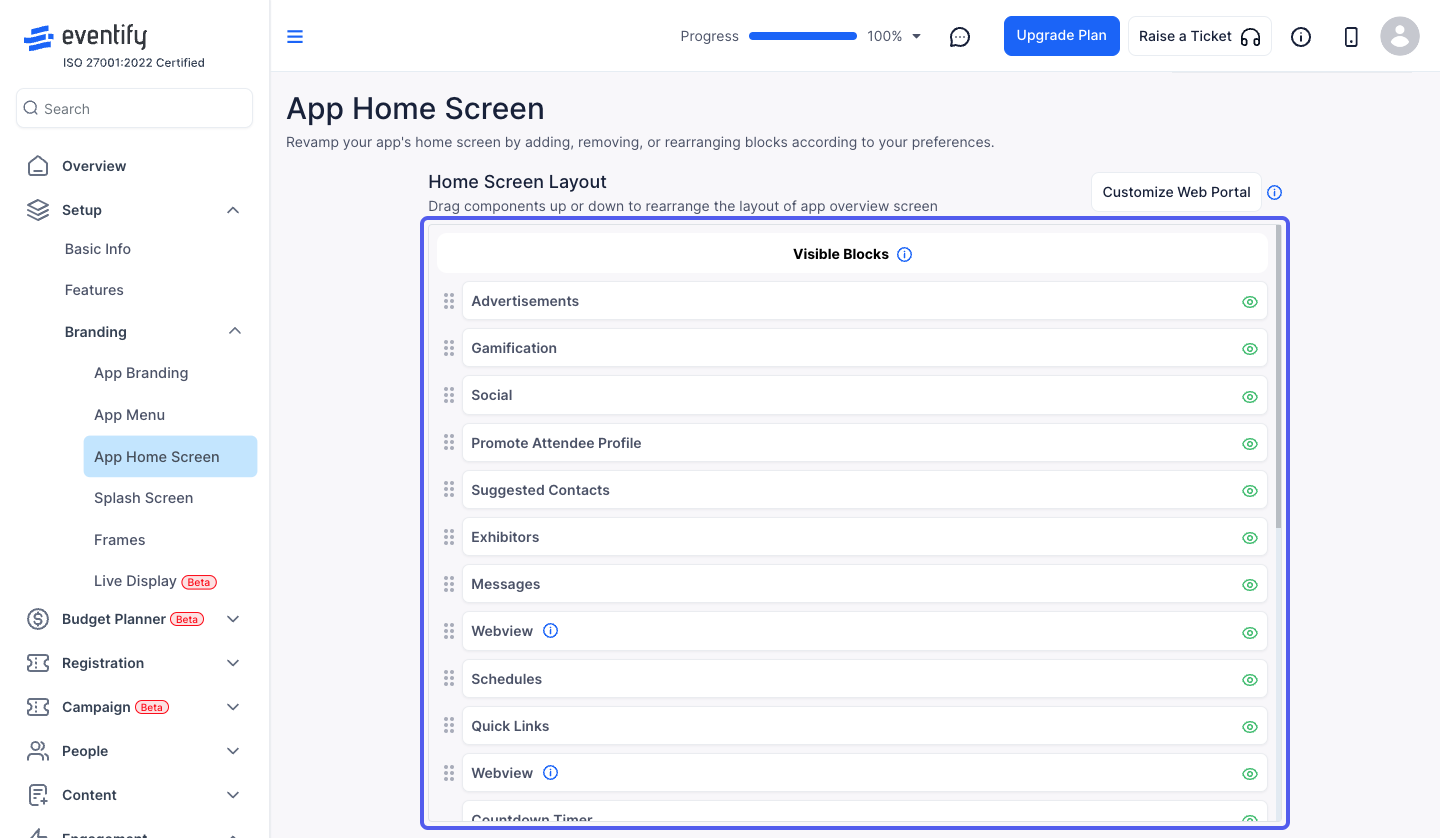The width and height of the screenshot is (1440, 838).
Task: Toggle the hamburger sidebar menu icon
Action: [295, 37]
